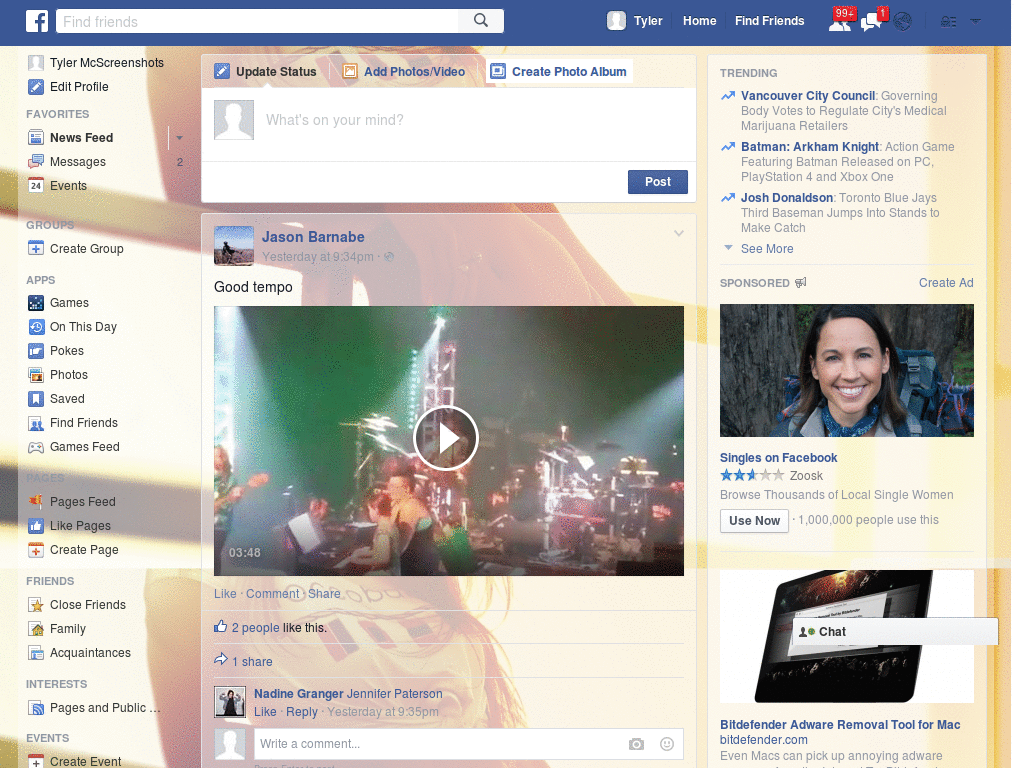Select the Update Status tab
1024x768 pixels.
266,71
